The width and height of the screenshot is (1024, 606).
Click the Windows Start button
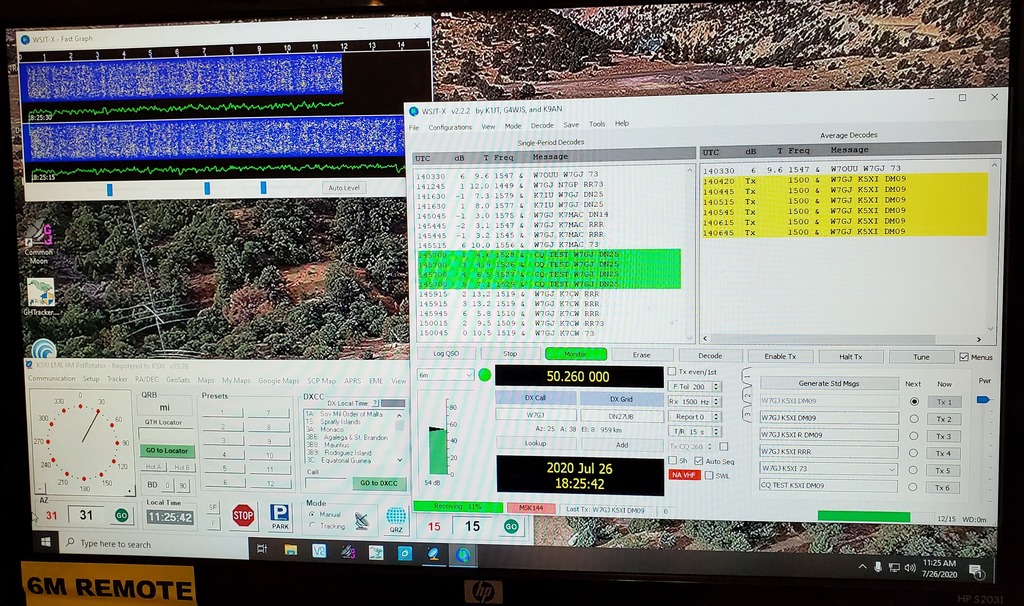[46, 543]
